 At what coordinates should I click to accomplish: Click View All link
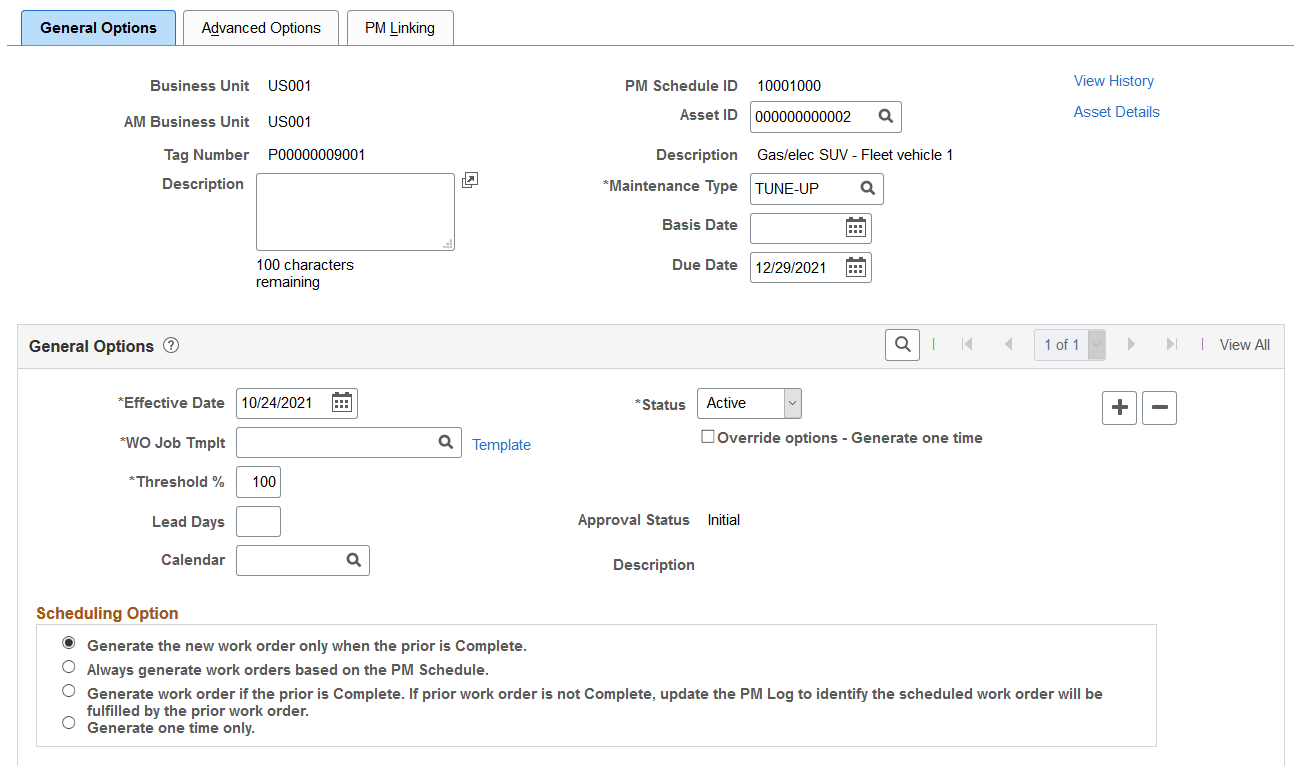coord(1245,345)
